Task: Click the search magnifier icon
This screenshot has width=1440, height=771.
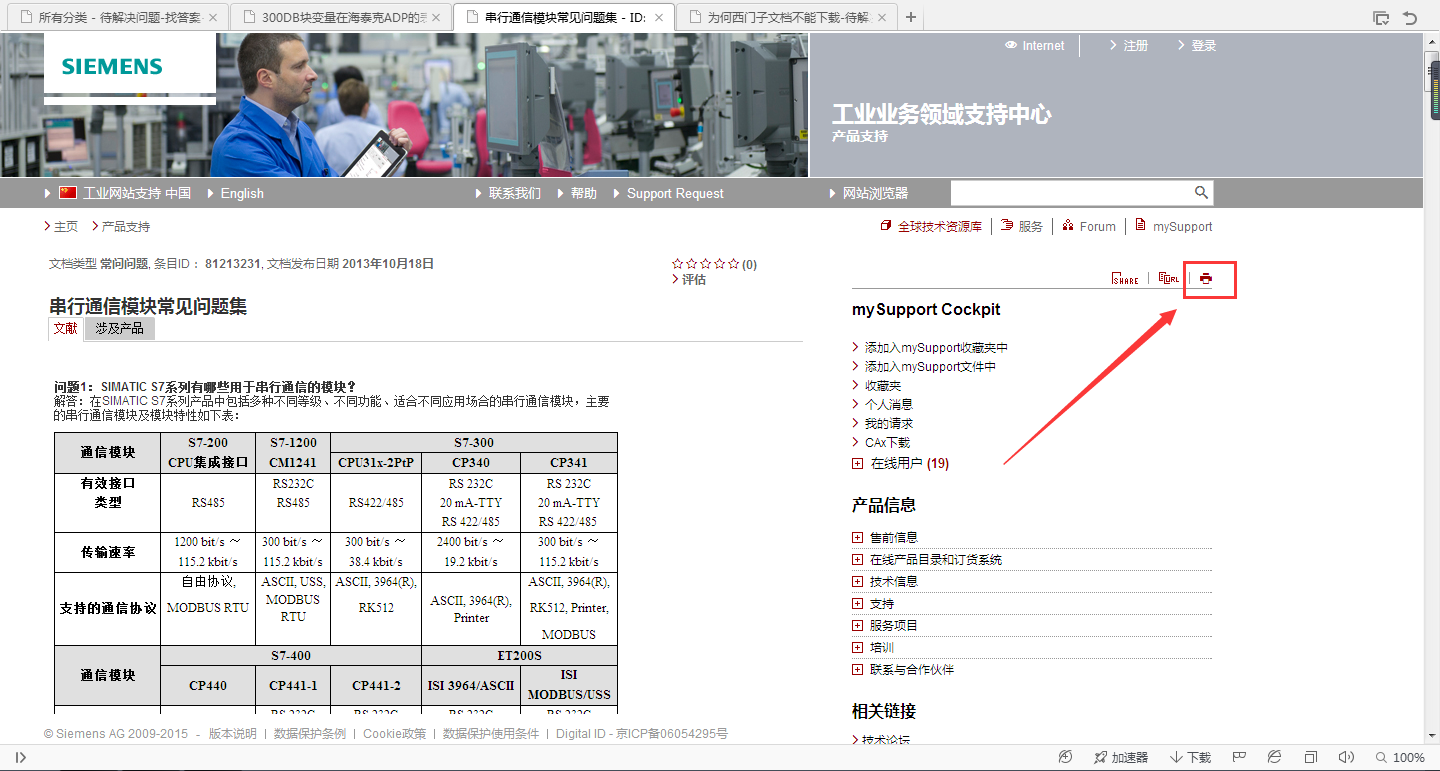Action: click(1201, 193)
